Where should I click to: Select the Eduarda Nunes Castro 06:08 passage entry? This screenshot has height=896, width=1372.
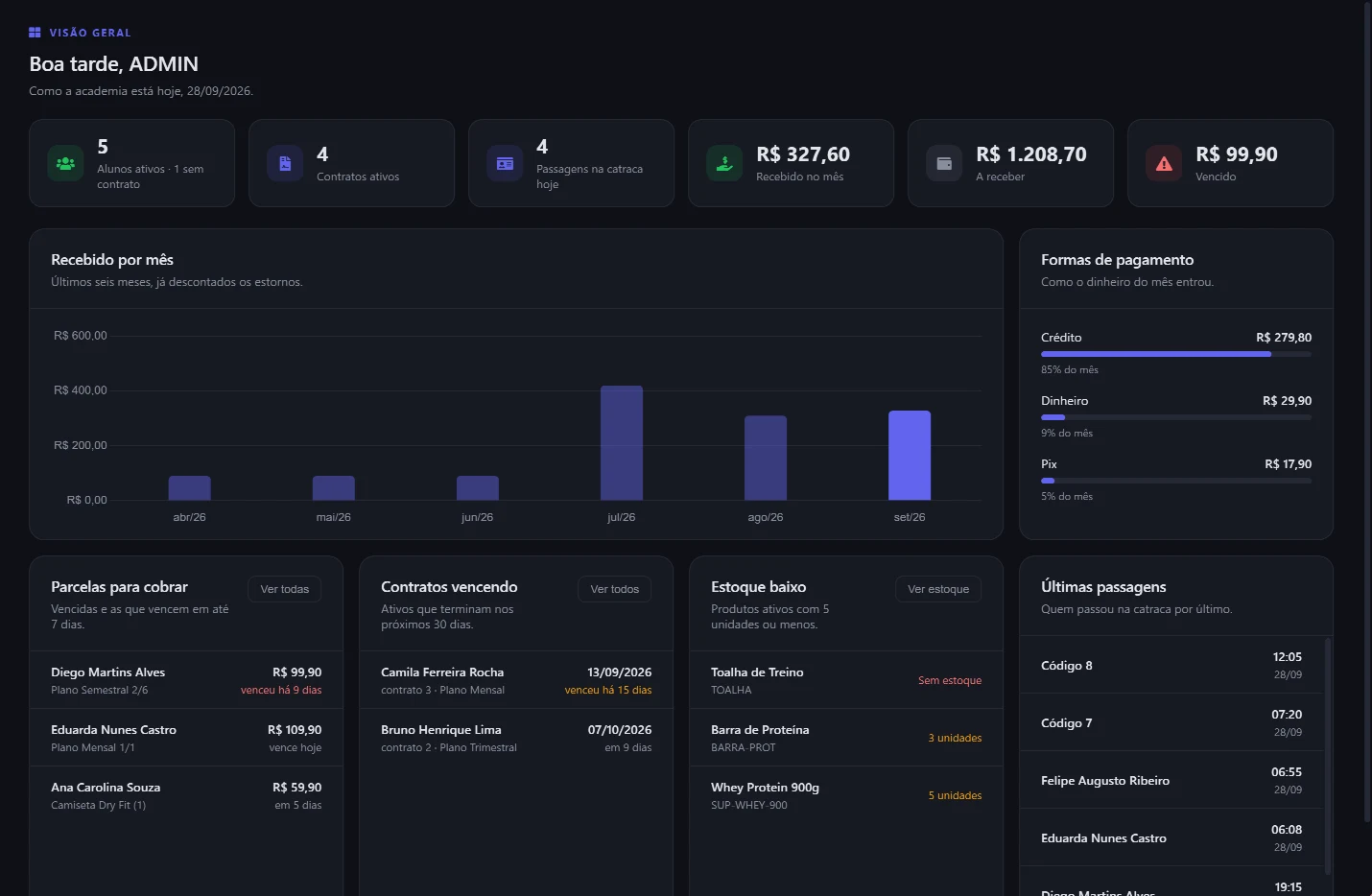tap(1171, 837)
